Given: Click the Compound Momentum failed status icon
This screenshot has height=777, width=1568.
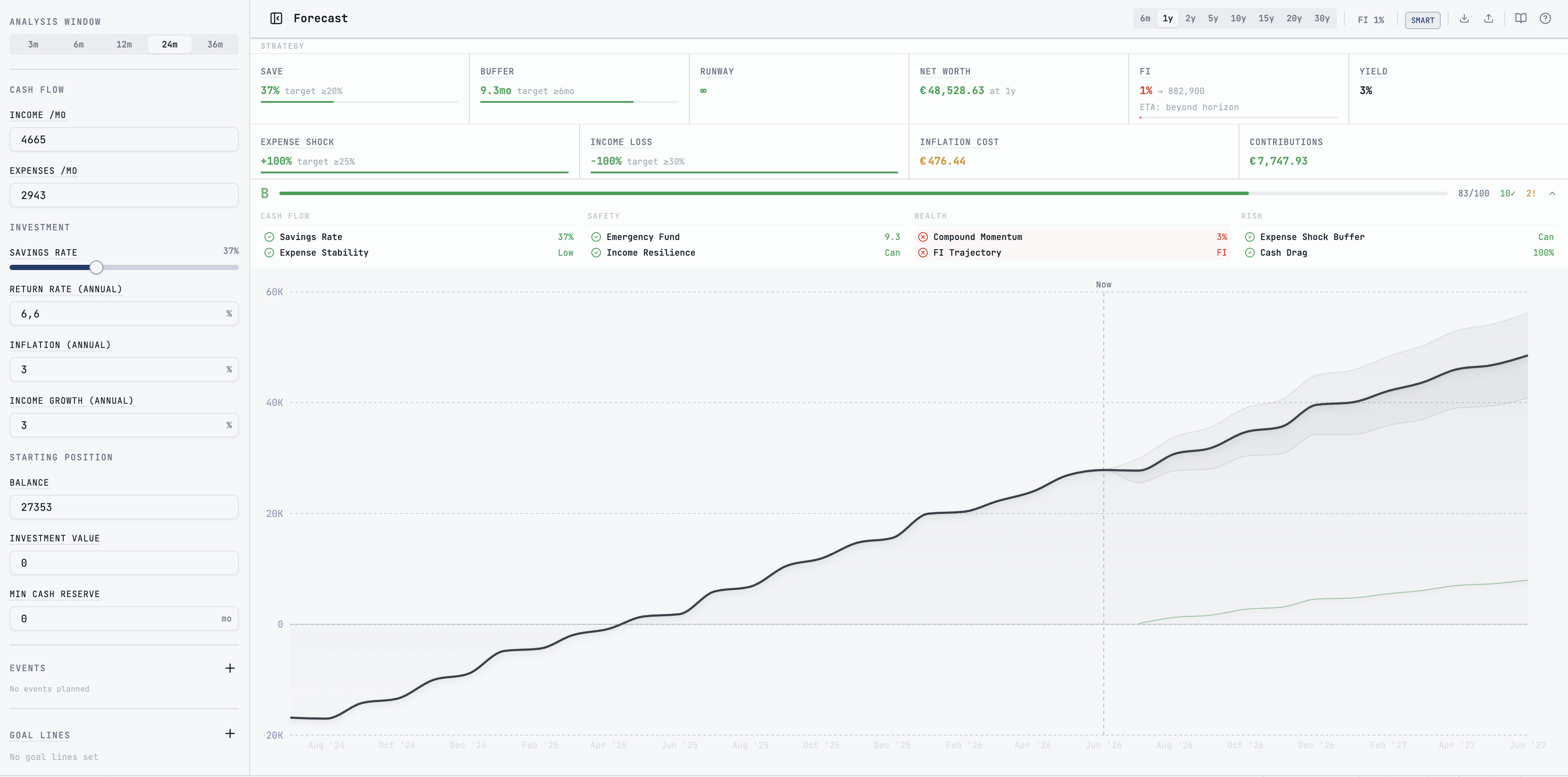Looking at the screenshot, I should pyautogui.click(x=923, y=236).
